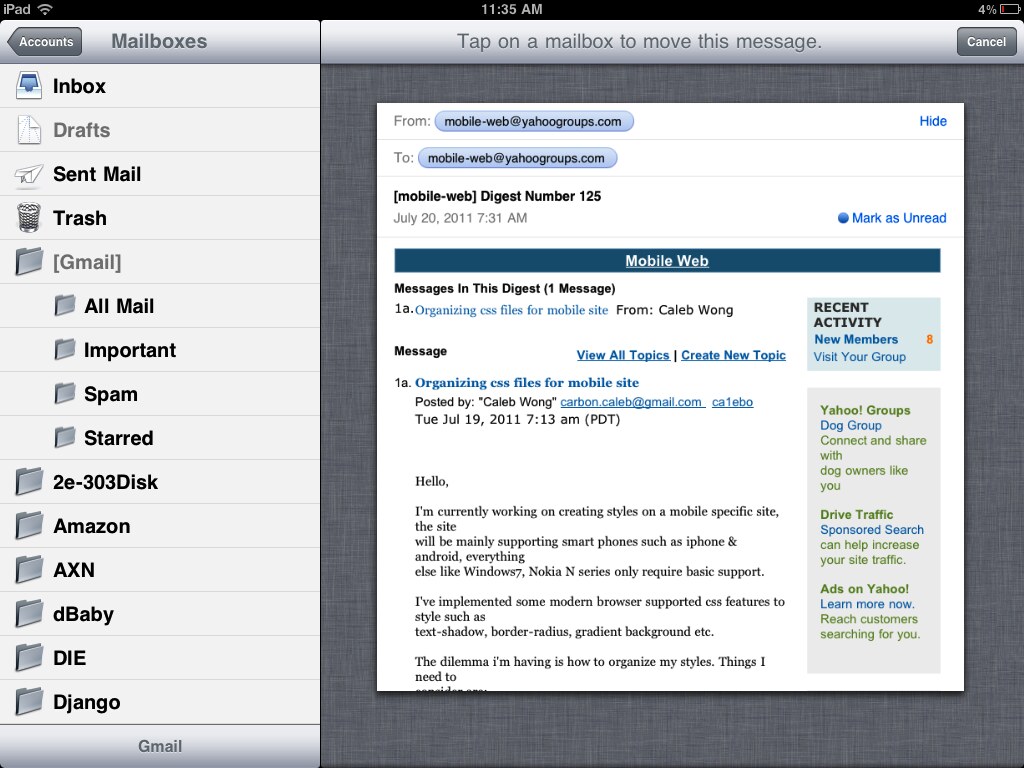Select the 2e-303Disk mailbox label

(x=105, y=482)
